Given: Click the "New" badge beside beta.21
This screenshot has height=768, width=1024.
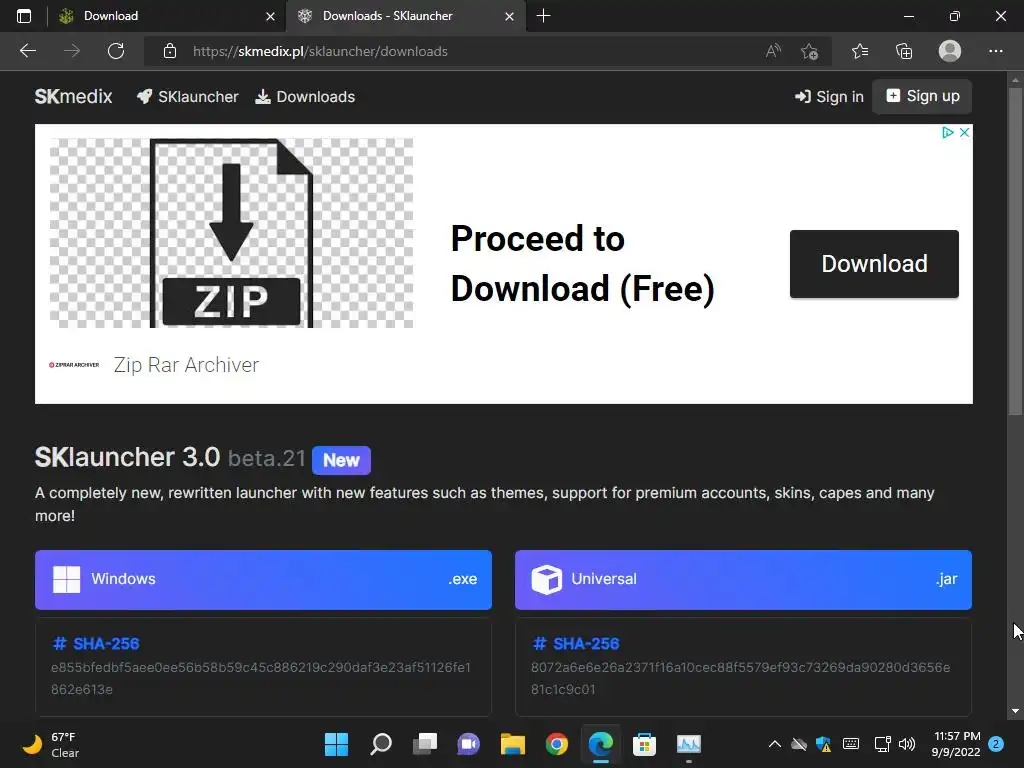Looking at the screenshot, I should pos(342,460).
